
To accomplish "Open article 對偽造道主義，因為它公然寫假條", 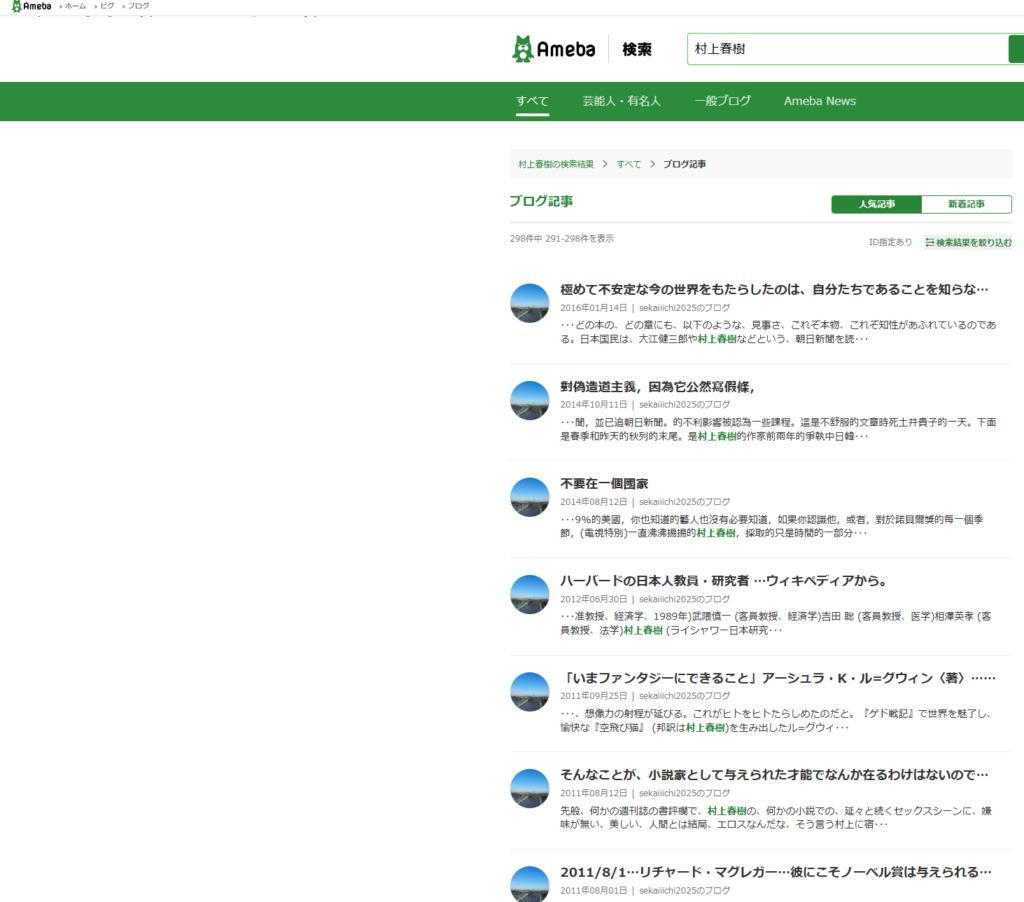I will [657, 387].
